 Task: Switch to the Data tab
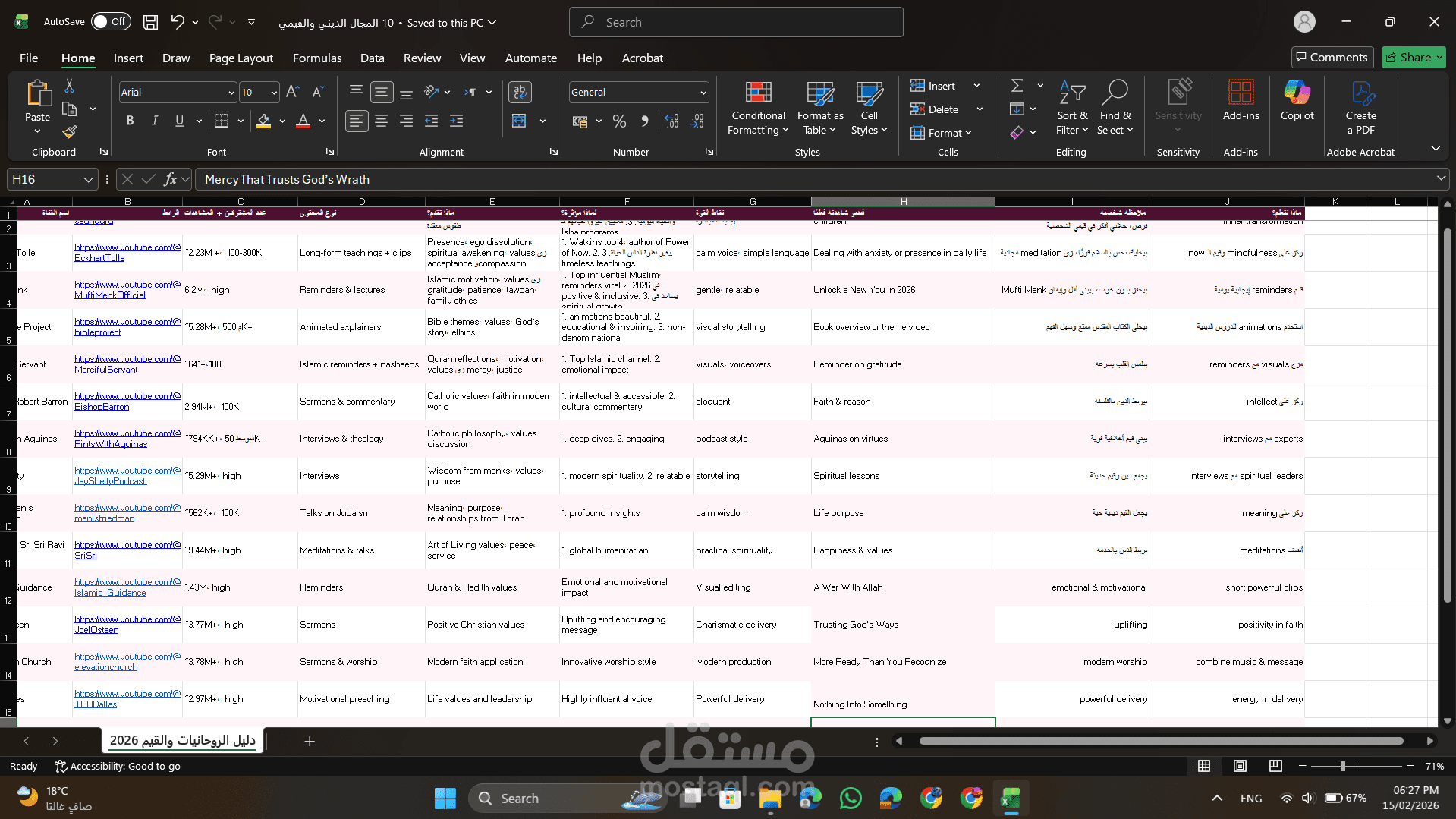pos(372,58)
